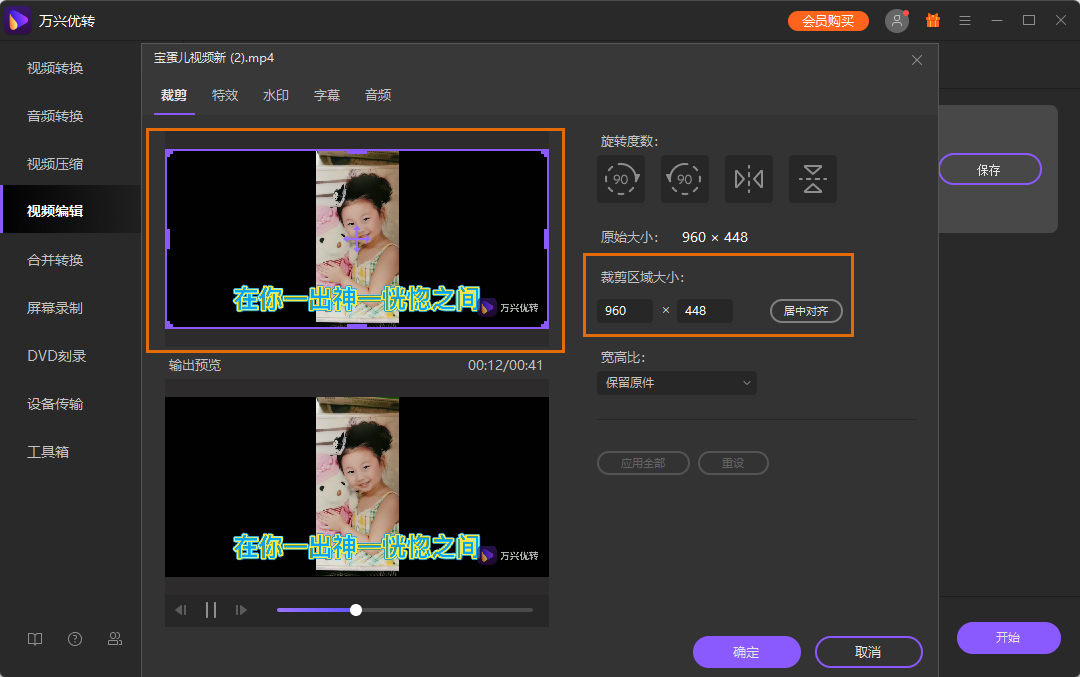Click the 居中对齐 center align button
The image size is (1080, 677).
[x=806, y=311]
